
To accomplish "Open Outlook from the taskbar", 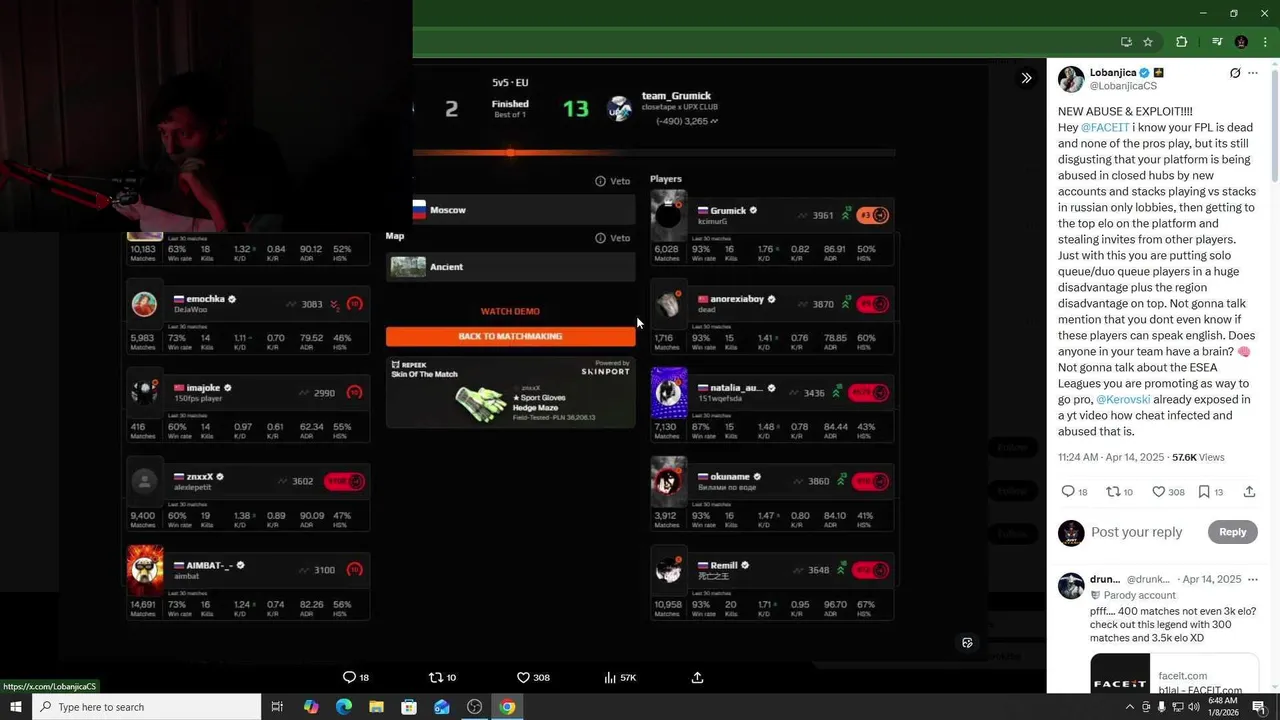I will coord(442,707).
